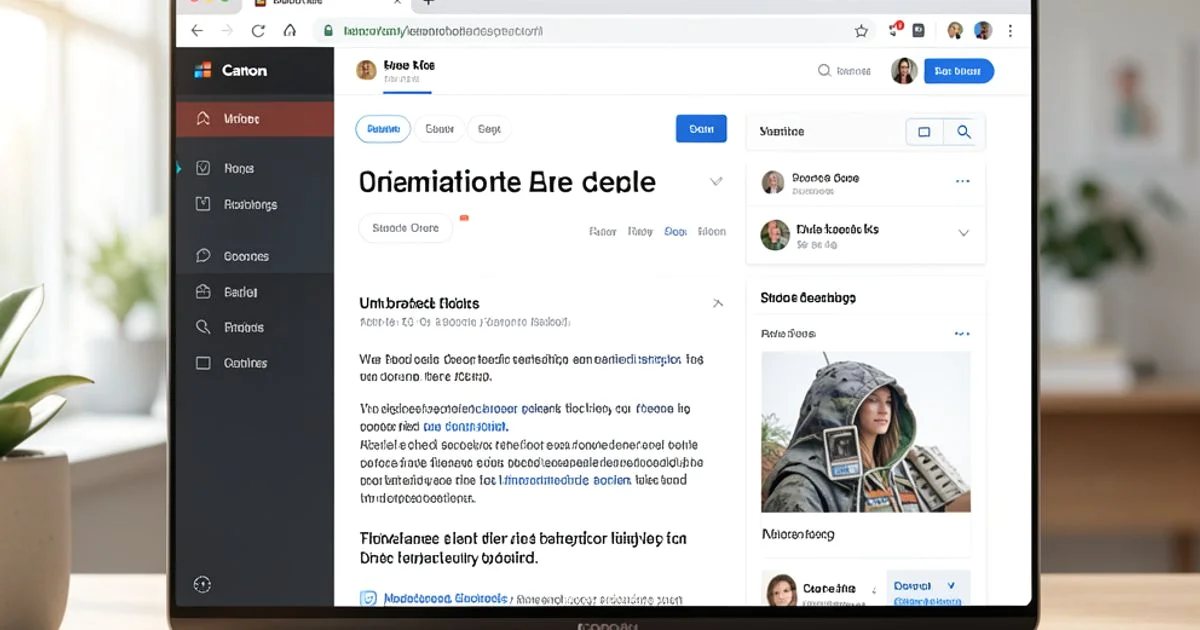The width and height of the screenshot is (1200, 630).
Task: Open the three-dot menu for the first person
Action: click(x=962, y=182)
